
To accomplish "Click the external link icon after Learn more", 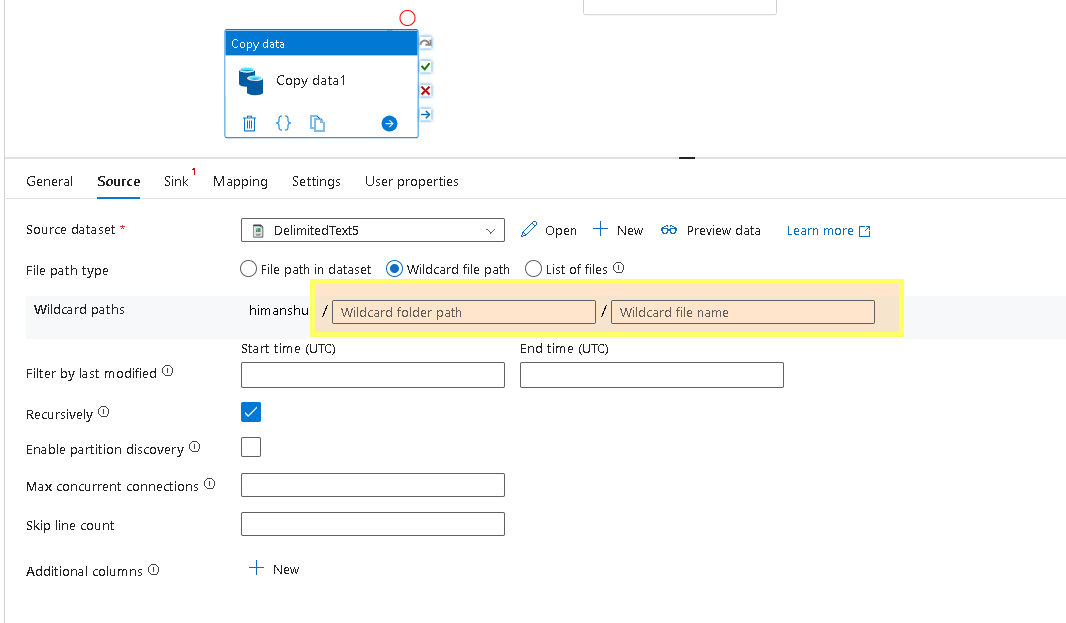I will [x=865, y=231].
